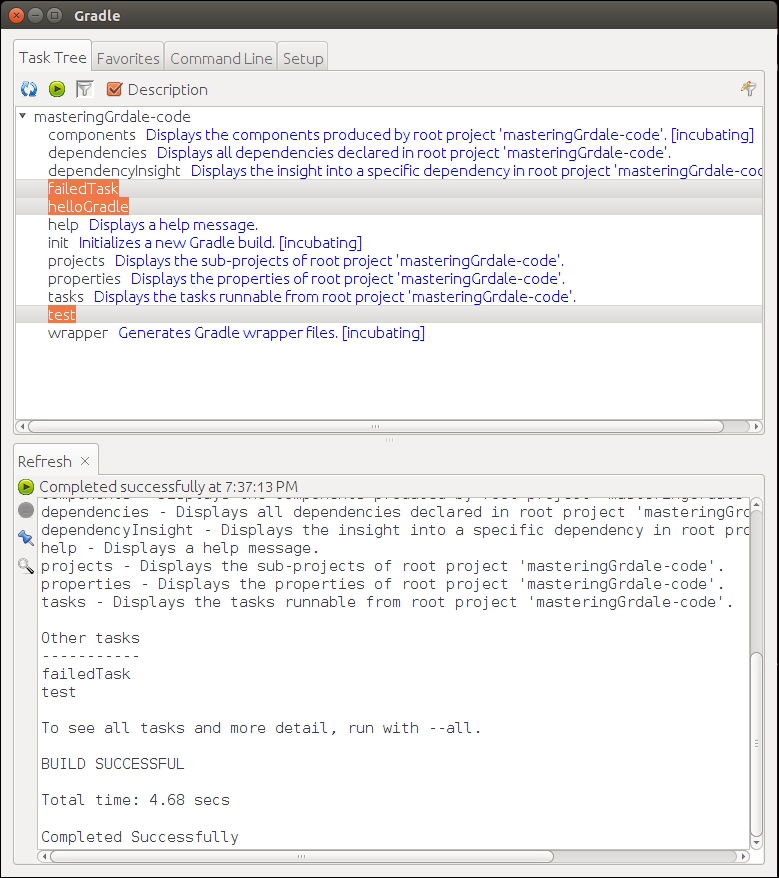Open the Favorites tab

point(128,58)
